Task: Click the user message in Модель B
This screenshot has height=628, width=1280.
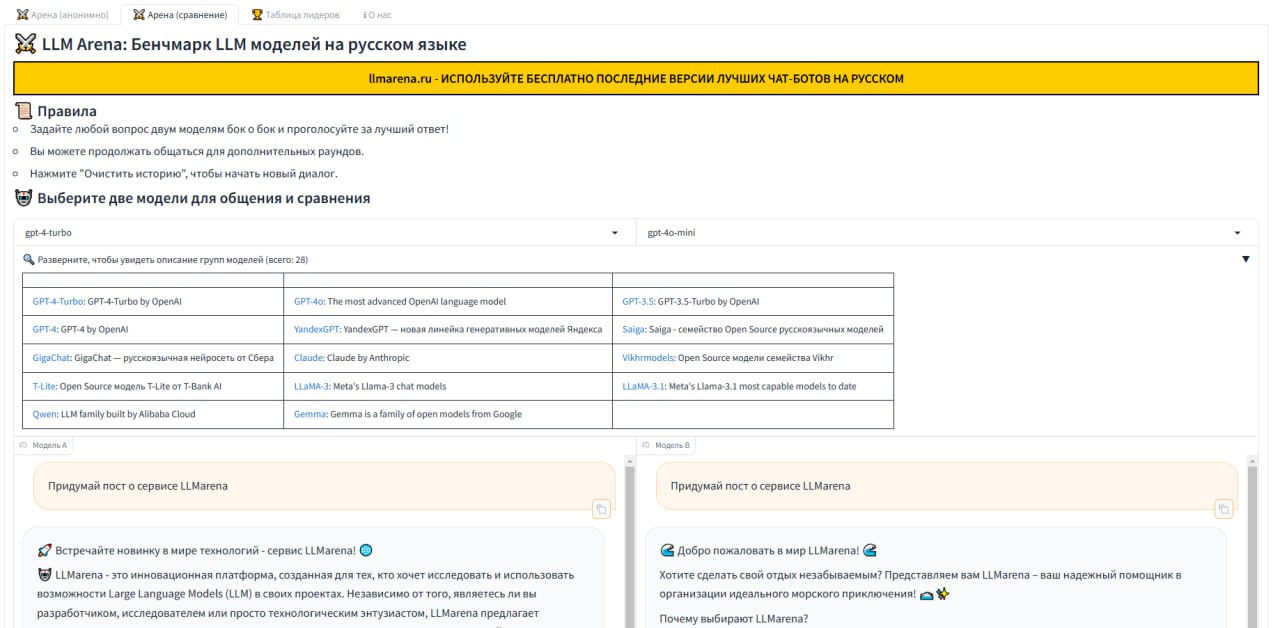Action: click(947, 486)
